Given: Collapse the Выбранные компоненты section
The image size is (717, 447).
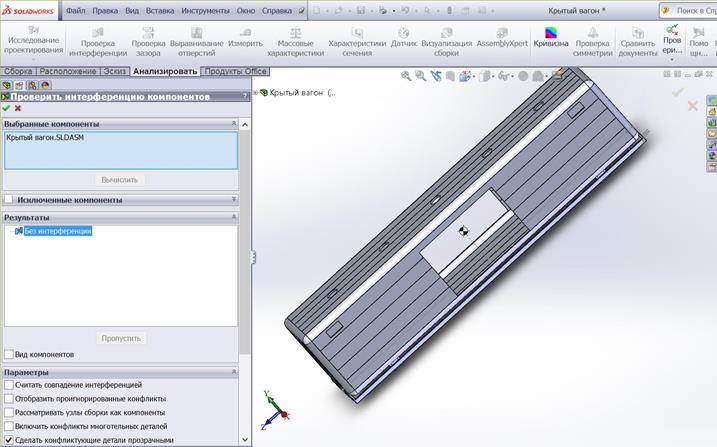Looking at the screenshot, I should [x=233, y=124].
